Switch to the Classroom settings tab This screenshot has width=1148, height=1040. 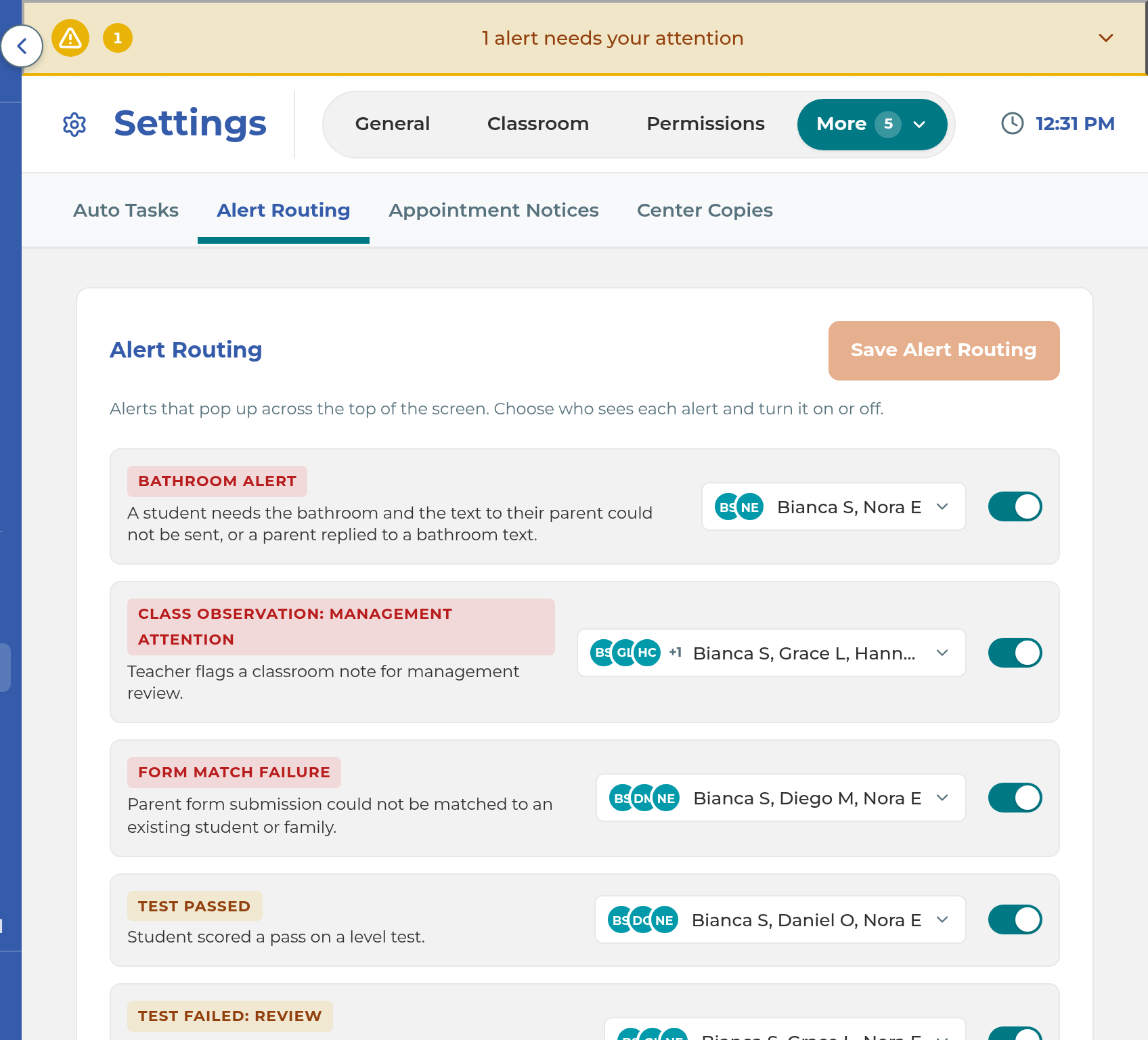[x=537, y=124]
